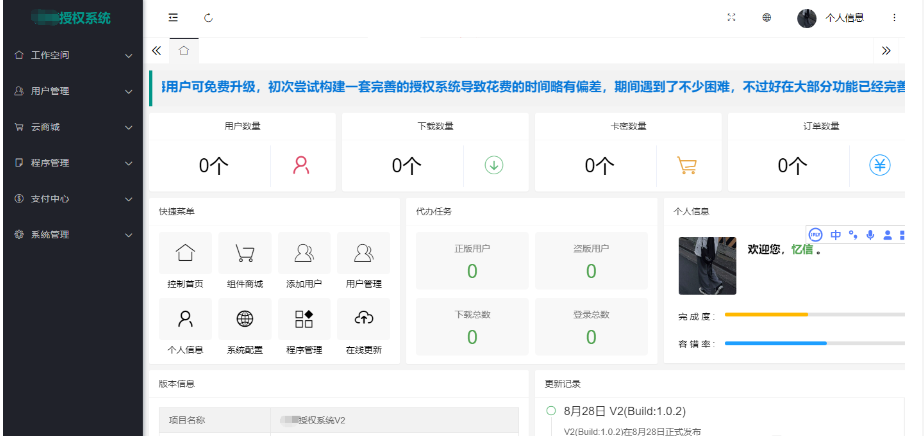Click the 支付中心 coin icon in sidebar

click(19, 199)
